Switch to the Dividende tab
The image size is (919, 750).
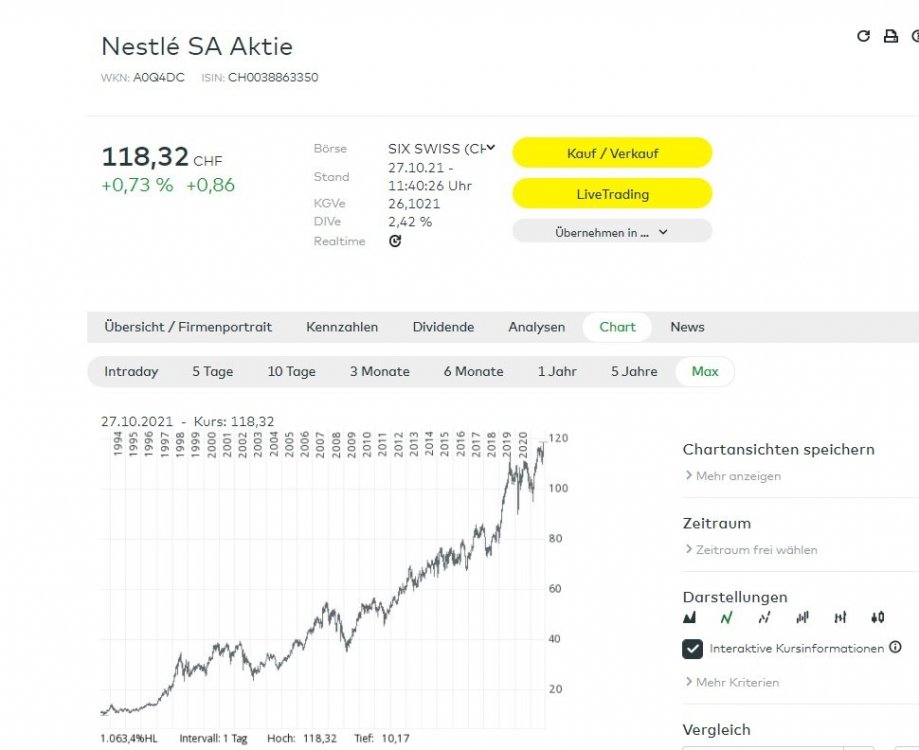click(443, 327)
